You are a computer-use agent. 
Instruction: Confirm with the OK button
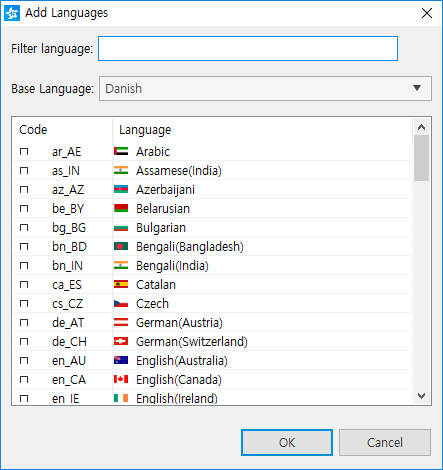287,442
